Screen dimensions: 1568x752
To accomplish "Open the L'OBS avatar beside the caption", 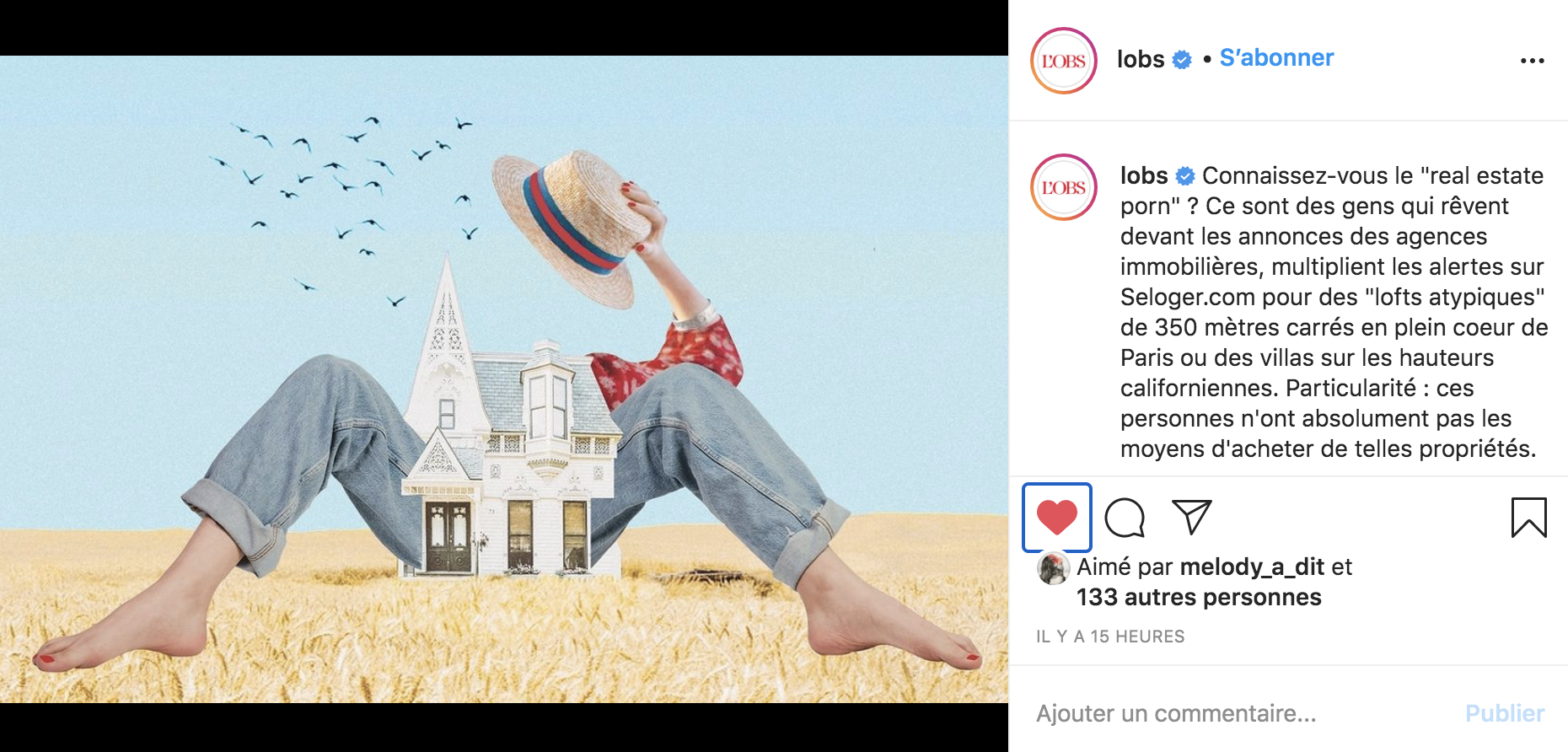I will pyautogui.click(x=1064, y=187).
